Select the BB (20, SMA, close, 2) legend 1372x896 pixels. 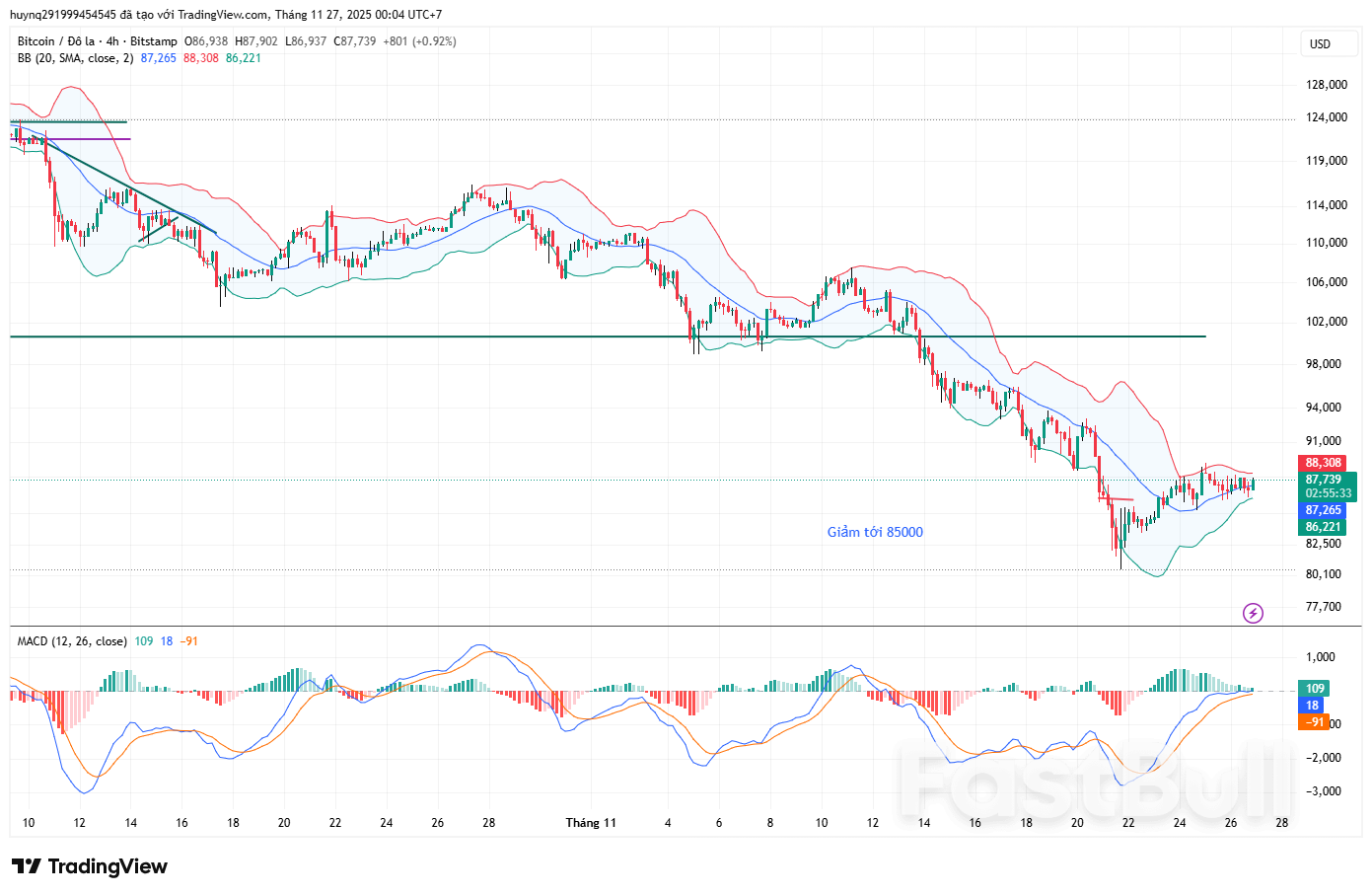pyautogui.click(x=75, y=58)
